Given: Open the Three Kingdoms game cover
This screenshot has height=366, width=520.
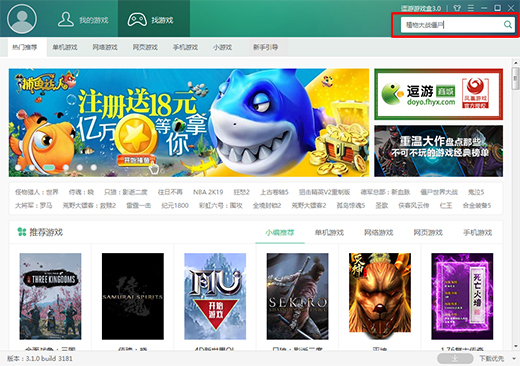Looking at the screenshot, I should (50, 296).
